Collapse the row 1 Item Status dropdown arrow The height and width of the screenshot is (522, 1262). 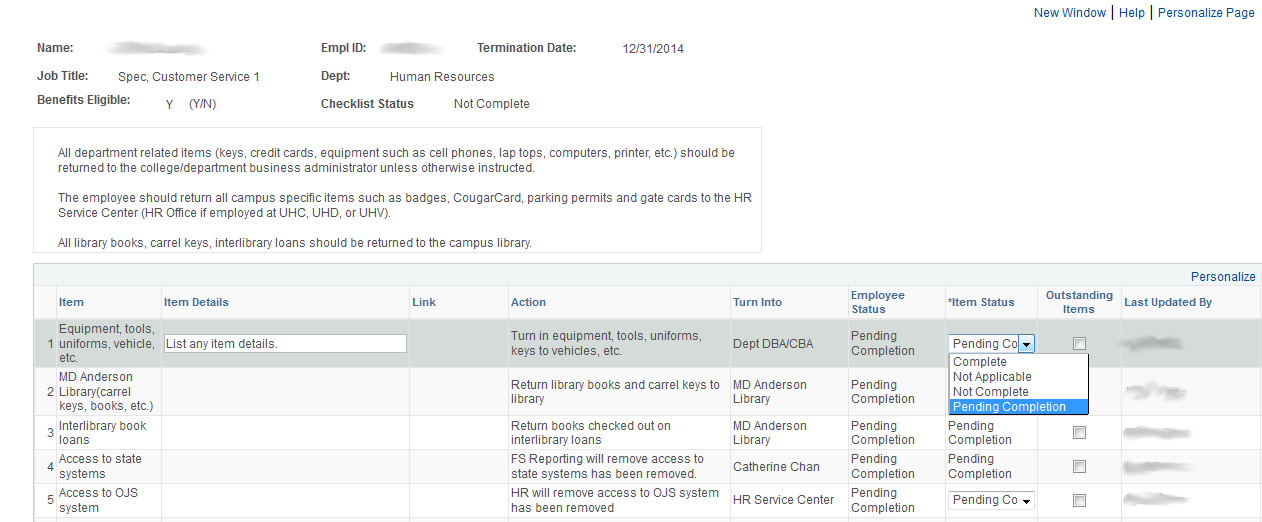[1027, 344]
